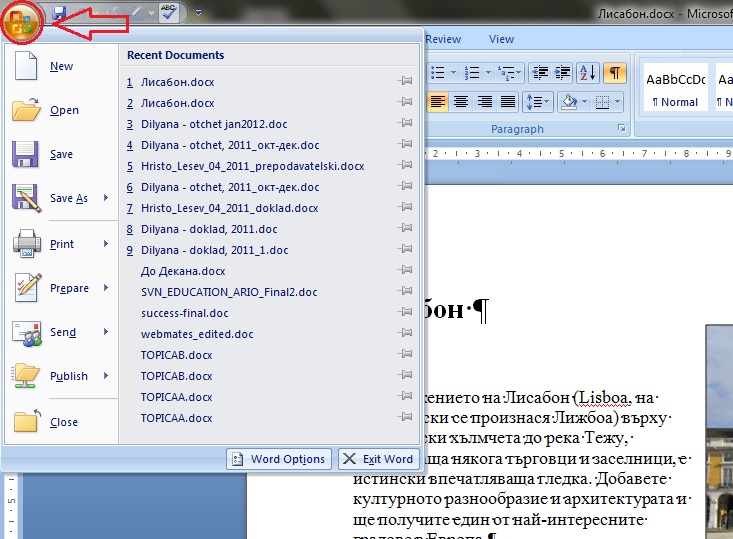733x539 pixels.
Task: Click the New blank document icon
Action: coord(26,66)
